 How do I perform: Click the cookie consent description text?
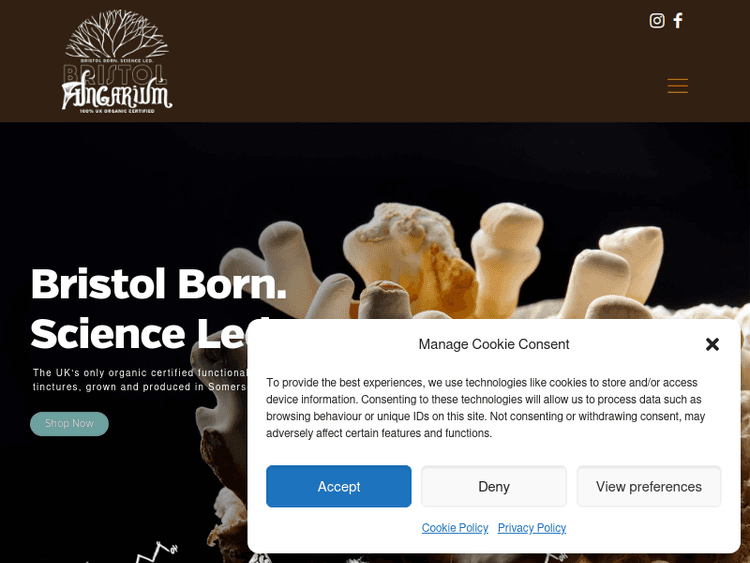[486, 408]
